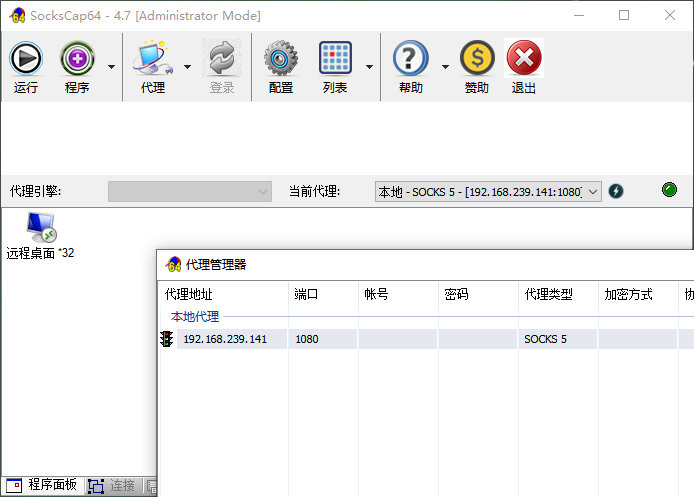Click the 运行 (Run) play icon
This screenshot has height=497, width=694.
point(26,58)
